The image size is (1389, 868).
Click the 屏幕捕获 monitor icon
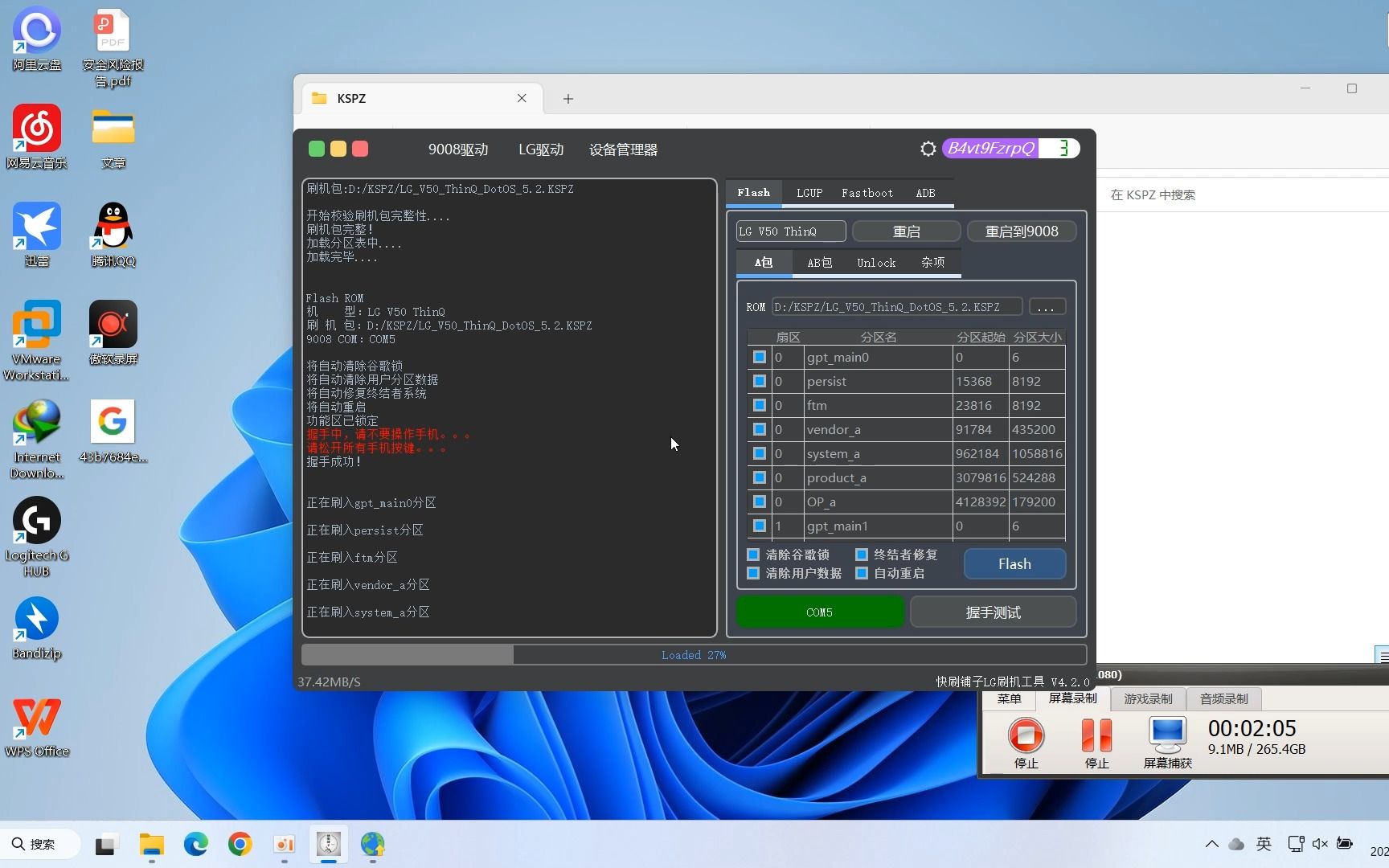pos(1167,742)
